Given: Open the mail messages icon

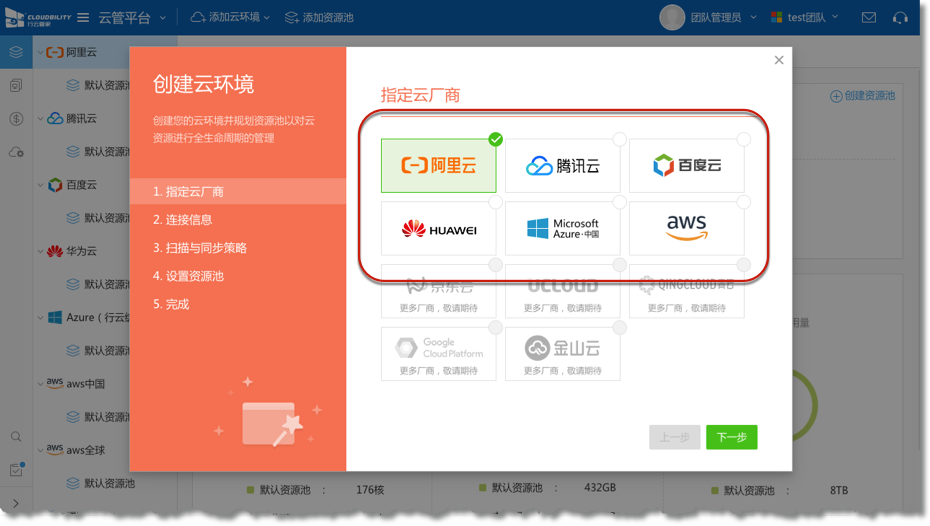Looking at the screenshot, I should click(x=868, y=18).
